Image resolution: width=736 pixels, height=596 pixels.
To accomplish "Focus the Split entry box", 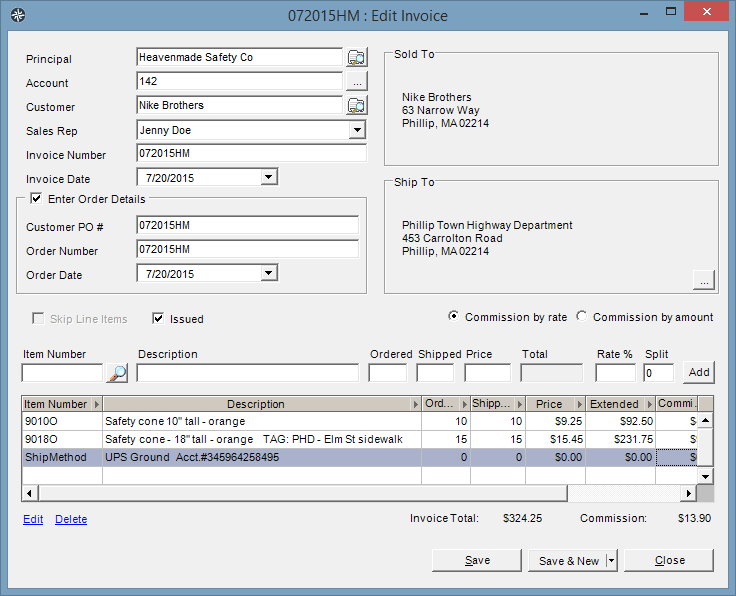I will pos(659,373).
